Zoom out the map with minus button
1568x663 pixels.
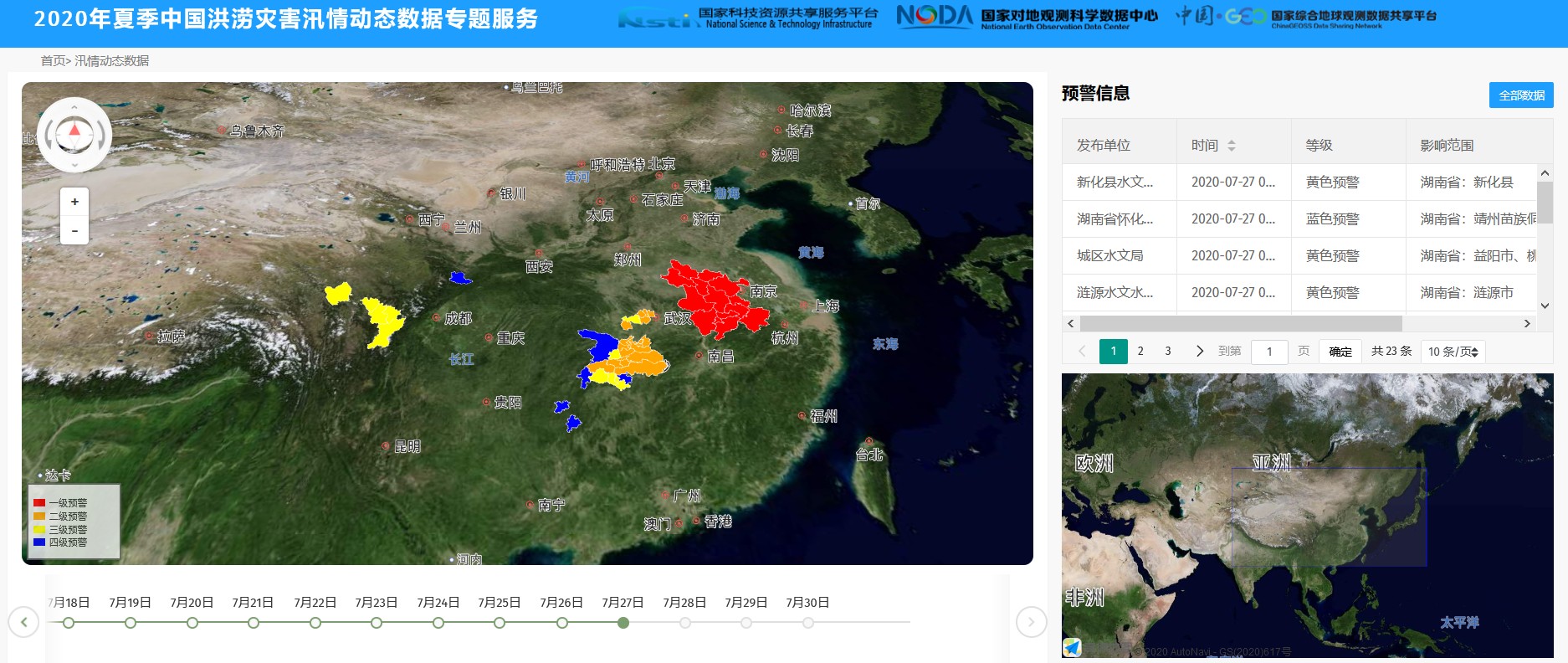[x=74, y=230]
